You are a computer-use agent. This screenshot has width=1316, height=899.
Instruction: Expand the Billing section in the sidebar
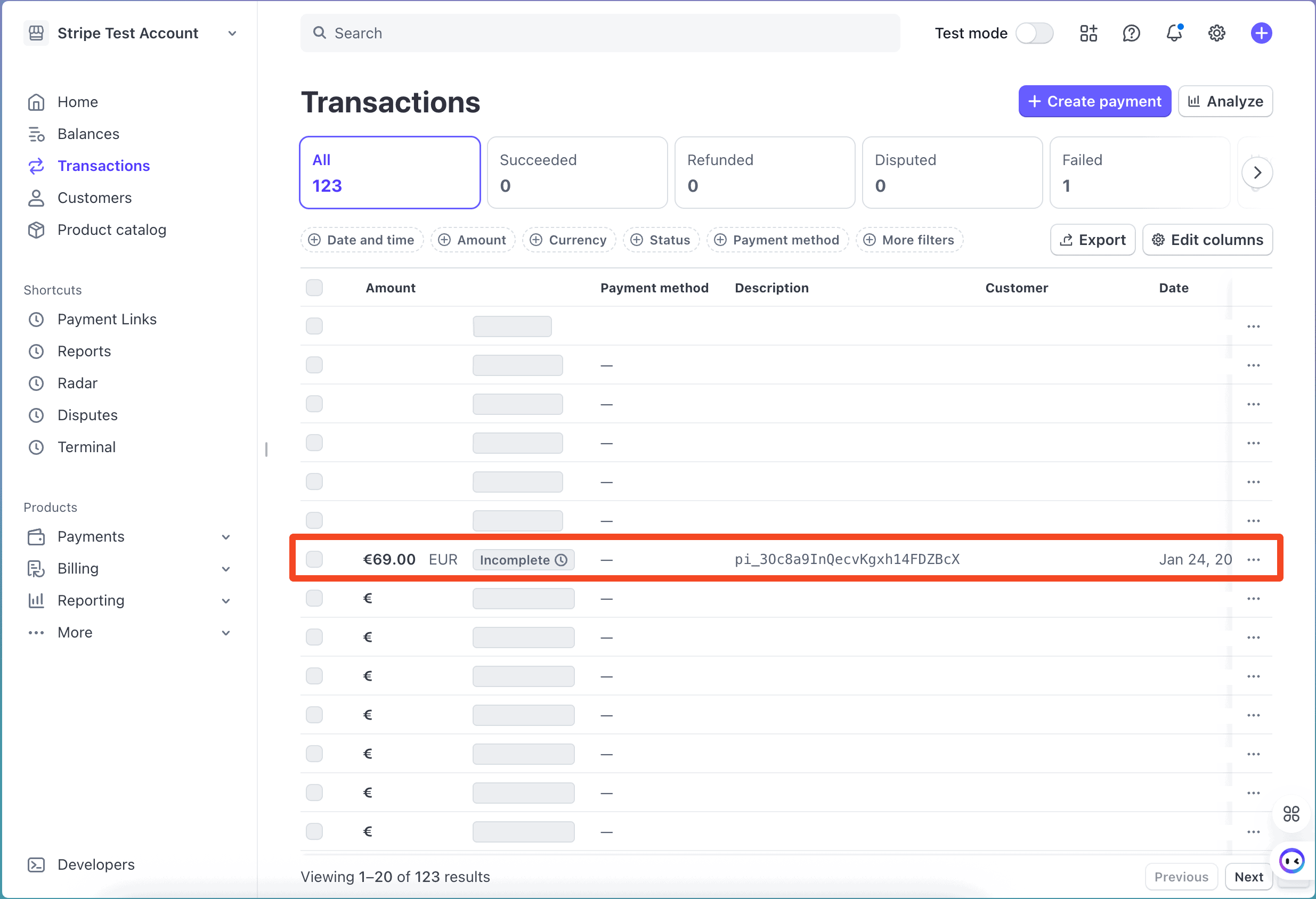click(x=225, y=569)
